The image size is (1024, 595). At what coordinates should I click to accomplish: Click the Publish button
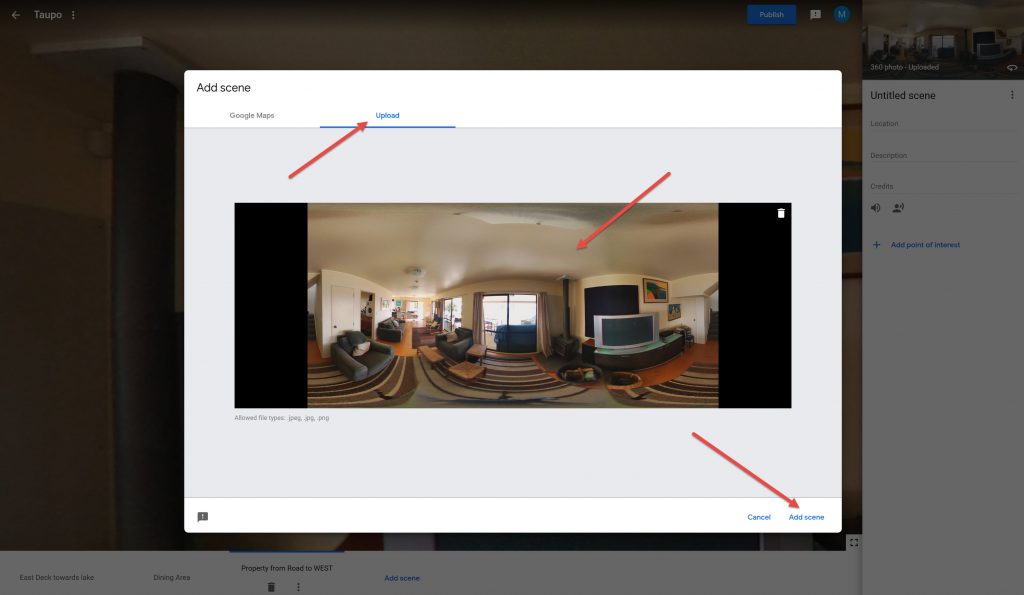pos(771,15)
